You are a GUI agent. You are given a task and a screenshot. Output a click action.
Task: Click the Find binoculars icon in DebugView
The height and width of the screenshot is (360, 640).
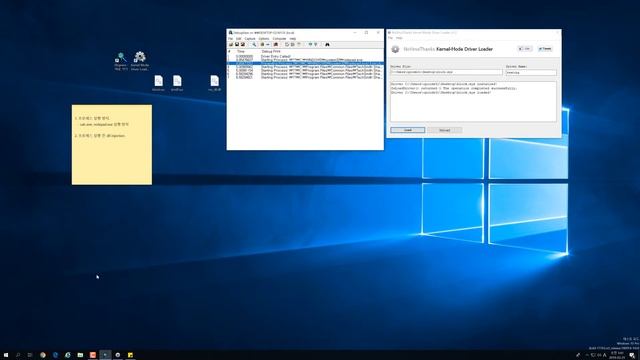coord(327,44)
